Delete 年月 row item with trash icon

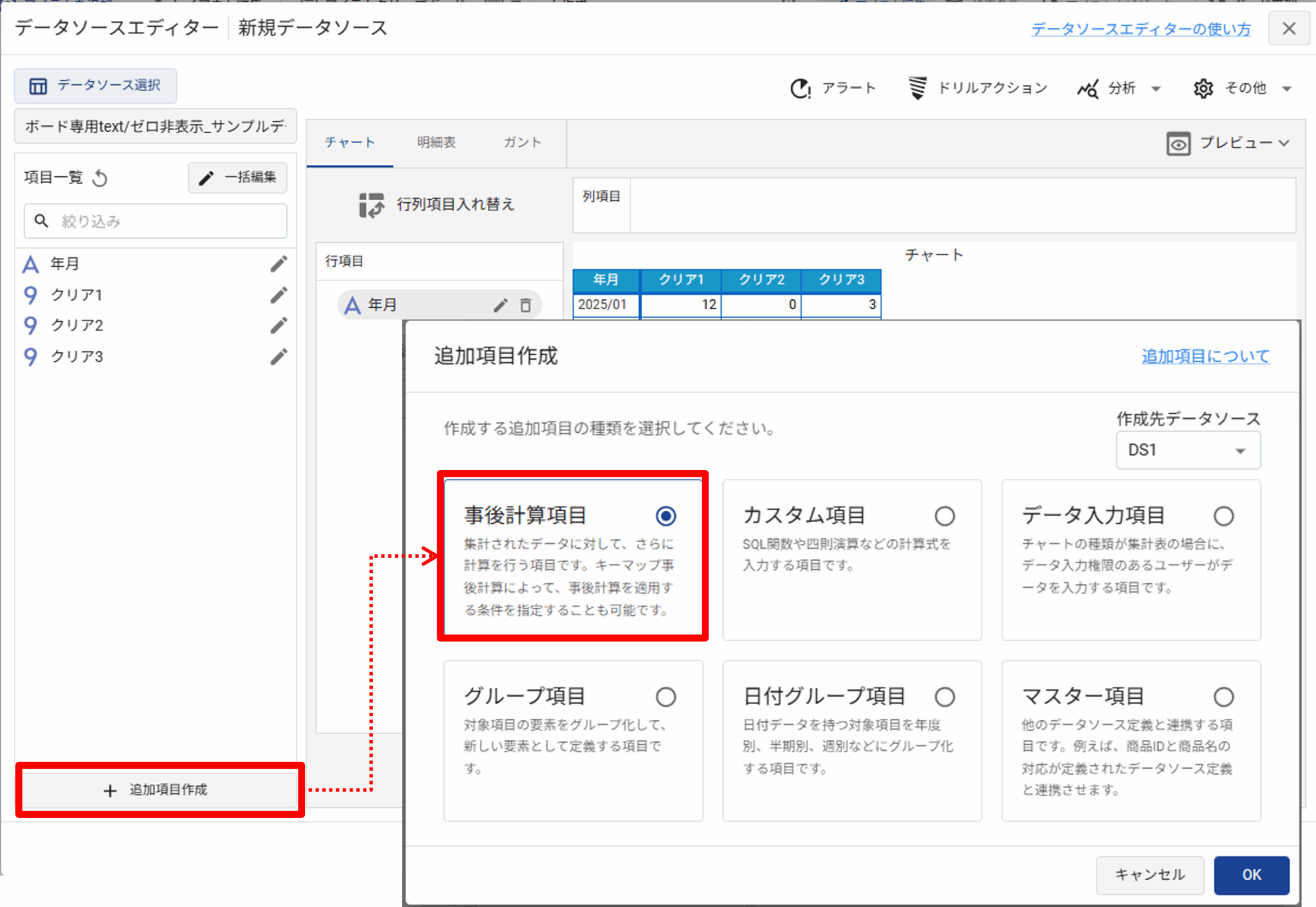pos(526,305)
